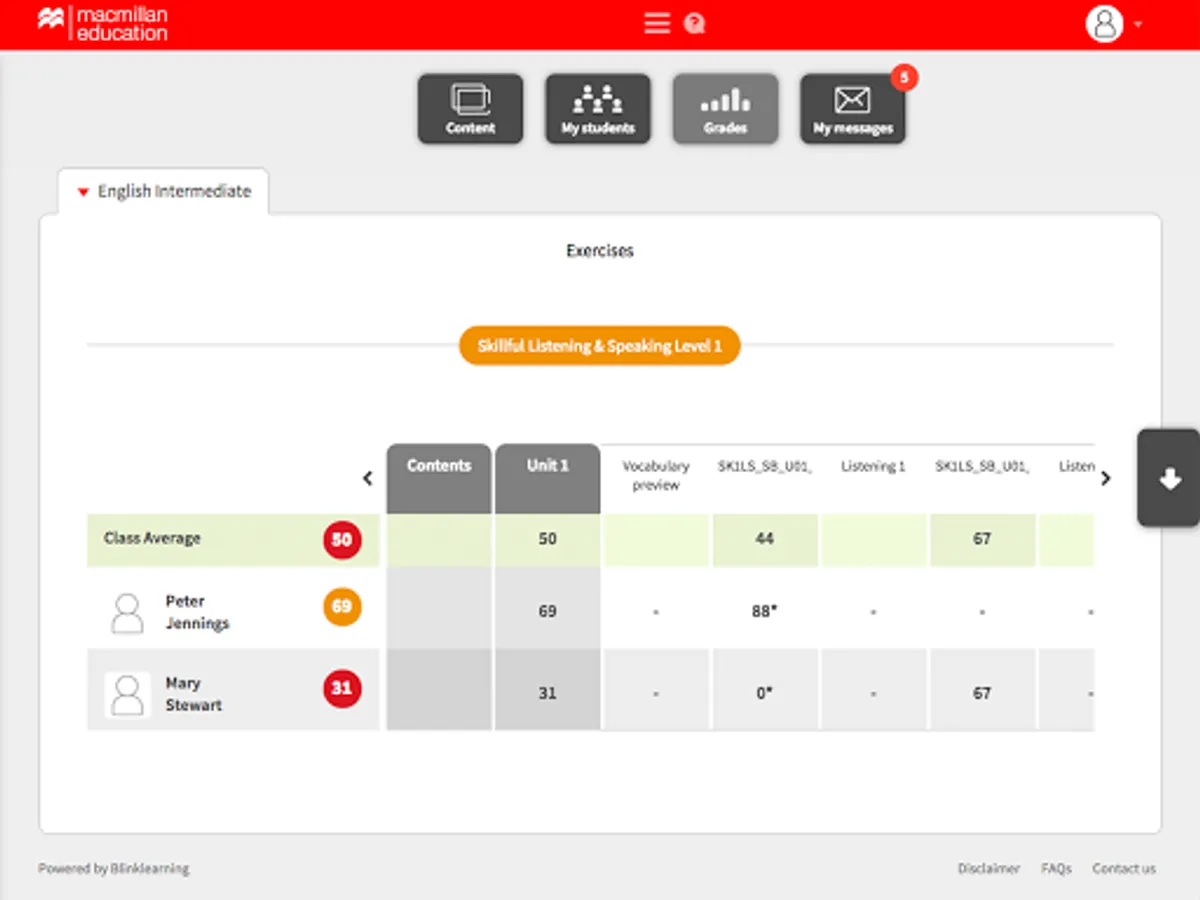This screenshot has width=1200, height=900.
Task: Select the Grades bar chart icon
Action: [725, 109]
